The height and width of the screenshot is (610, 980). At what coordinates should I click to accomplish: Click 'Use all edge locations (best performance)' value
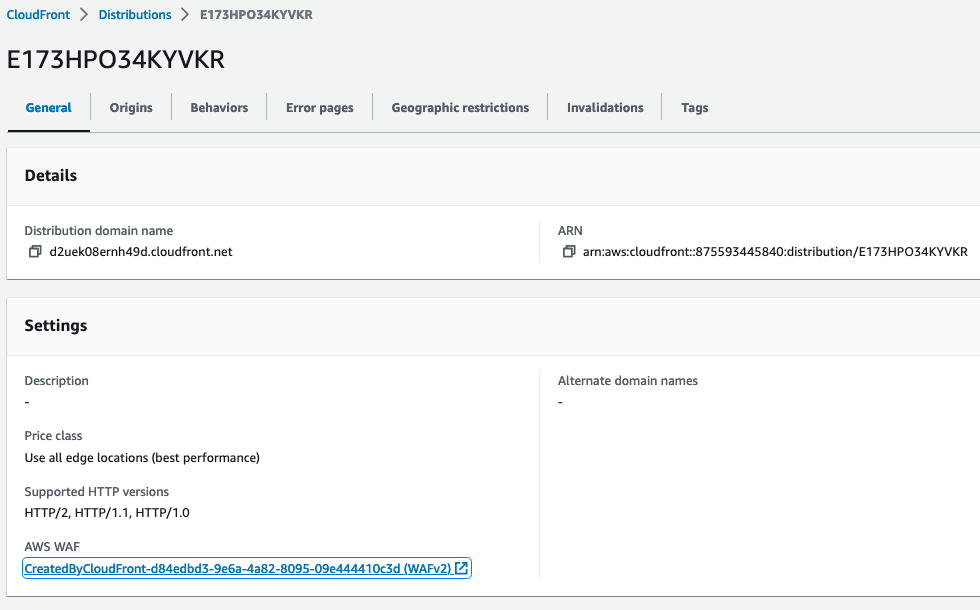click(142, 458)
